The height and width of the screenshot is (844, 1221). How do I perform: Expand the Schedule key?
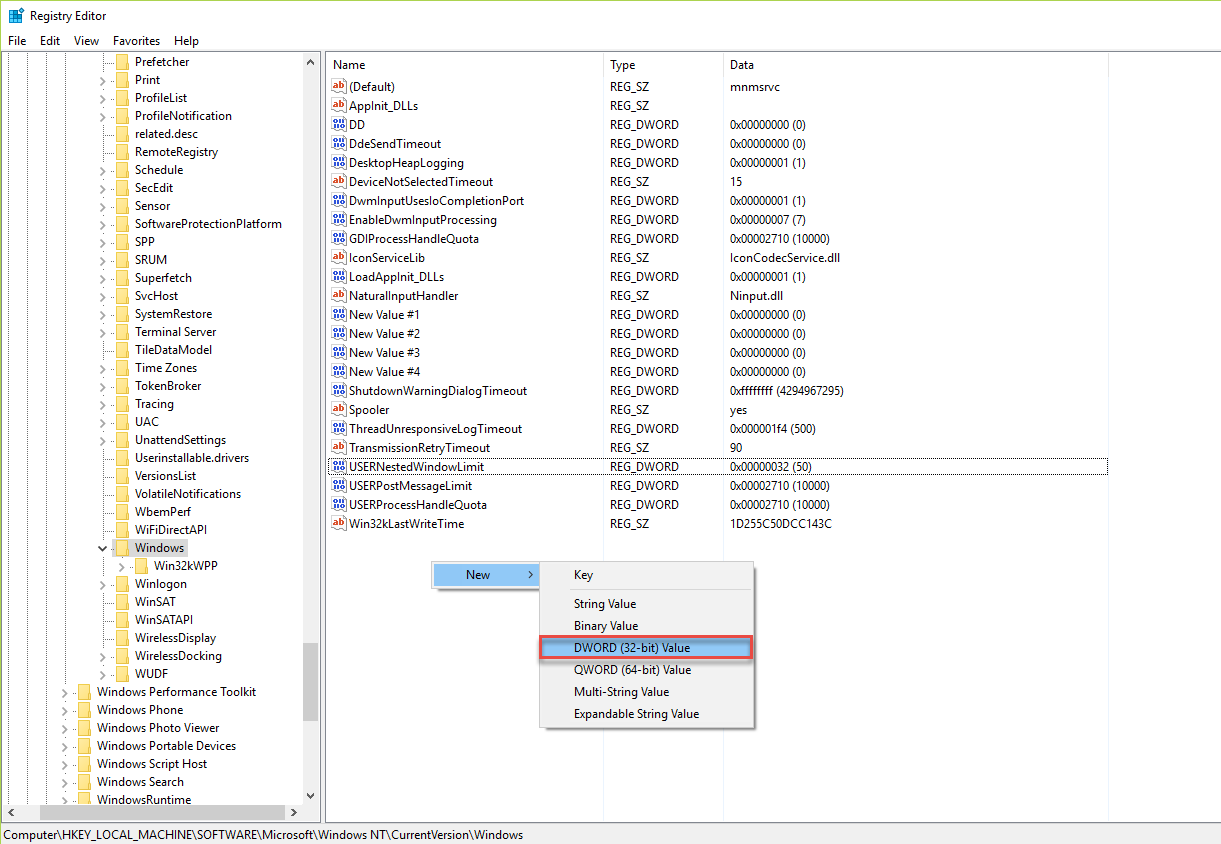tap(103, 170)
